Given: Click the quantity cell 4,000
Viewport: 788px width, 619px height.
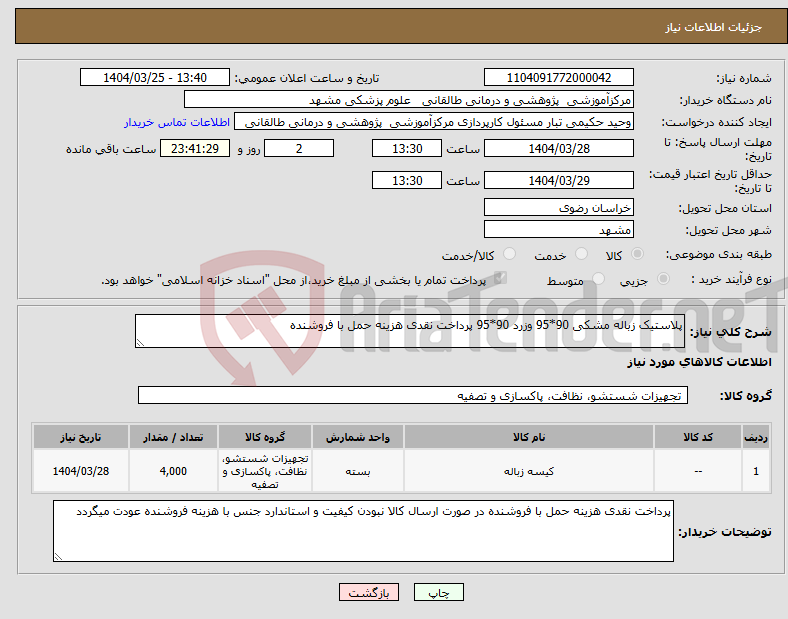Looking at the screenshot, I should (x=173, y=471).
